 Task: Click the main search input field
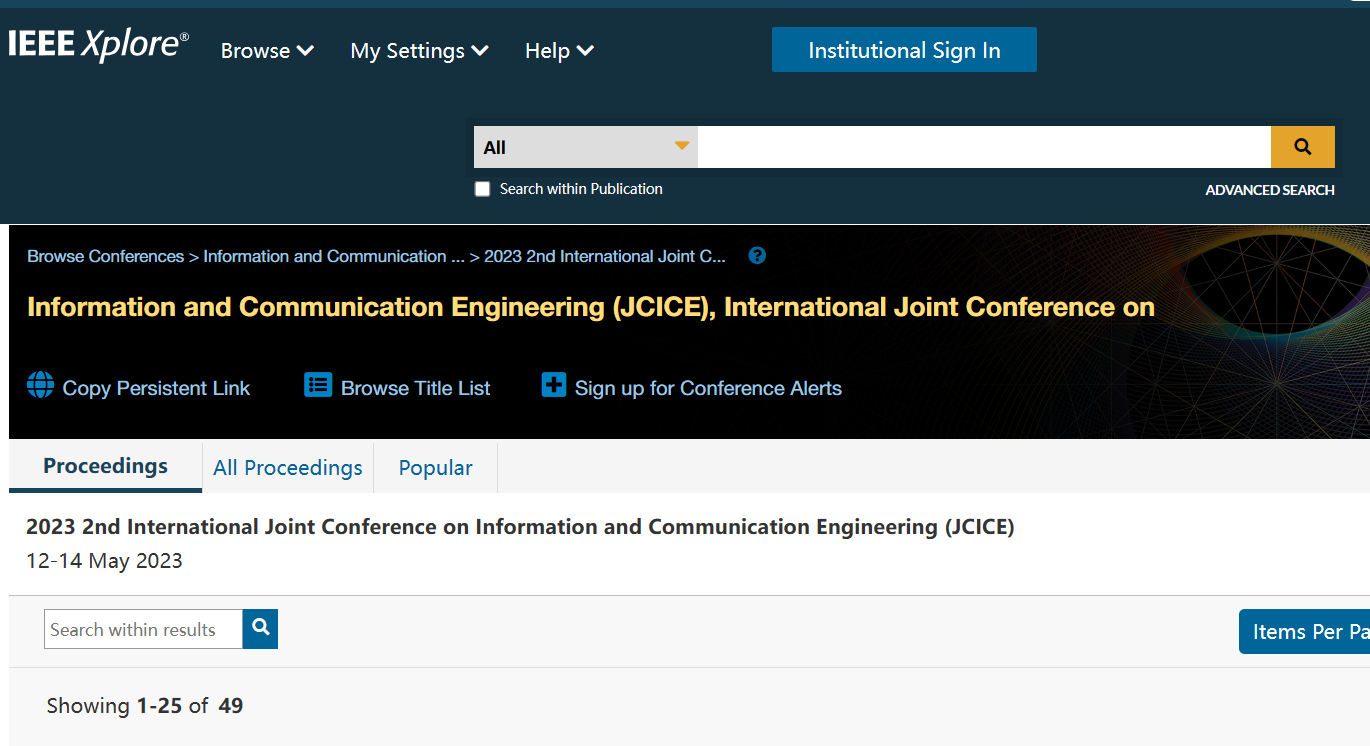coord(984,147)
